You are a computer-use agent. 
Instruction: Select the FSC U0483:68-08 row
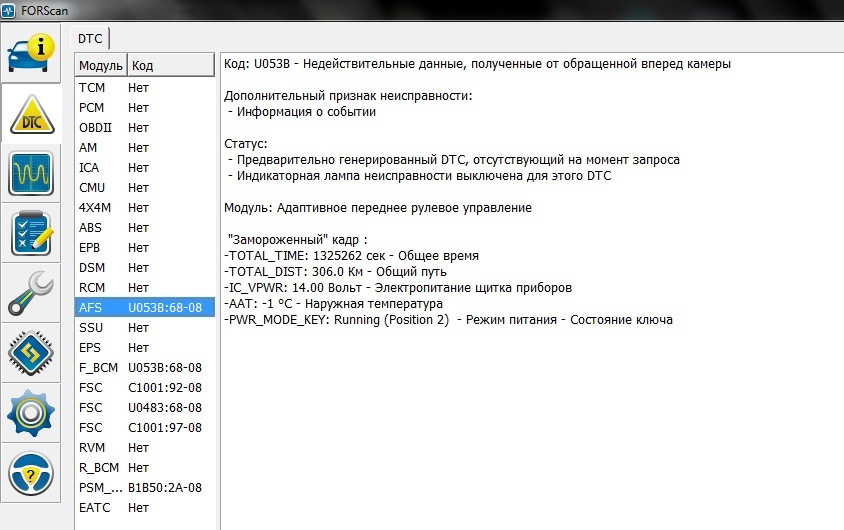pos(144,407)
